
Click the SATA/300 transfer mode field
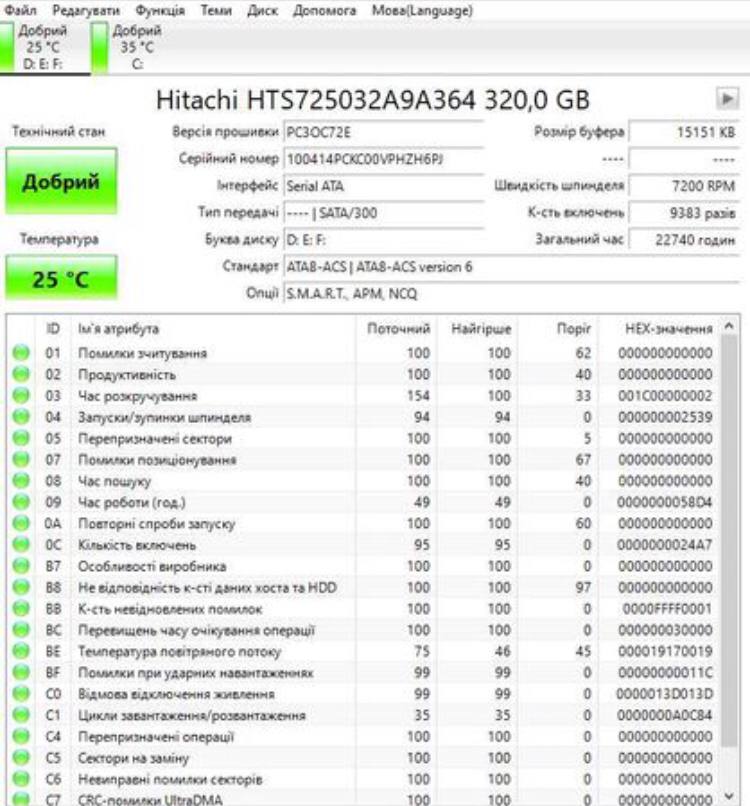pyautogui.click(x=383, y=213)
